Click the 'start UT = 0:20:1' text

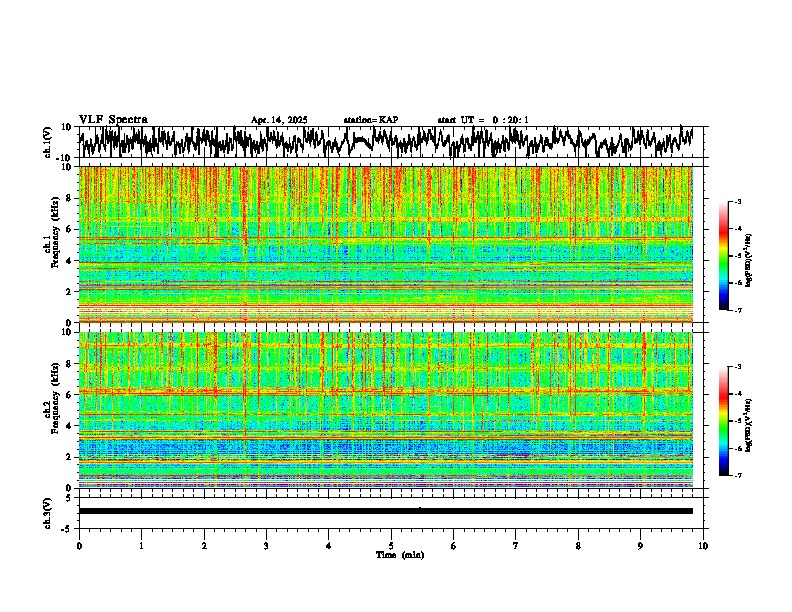pos(483,120)
